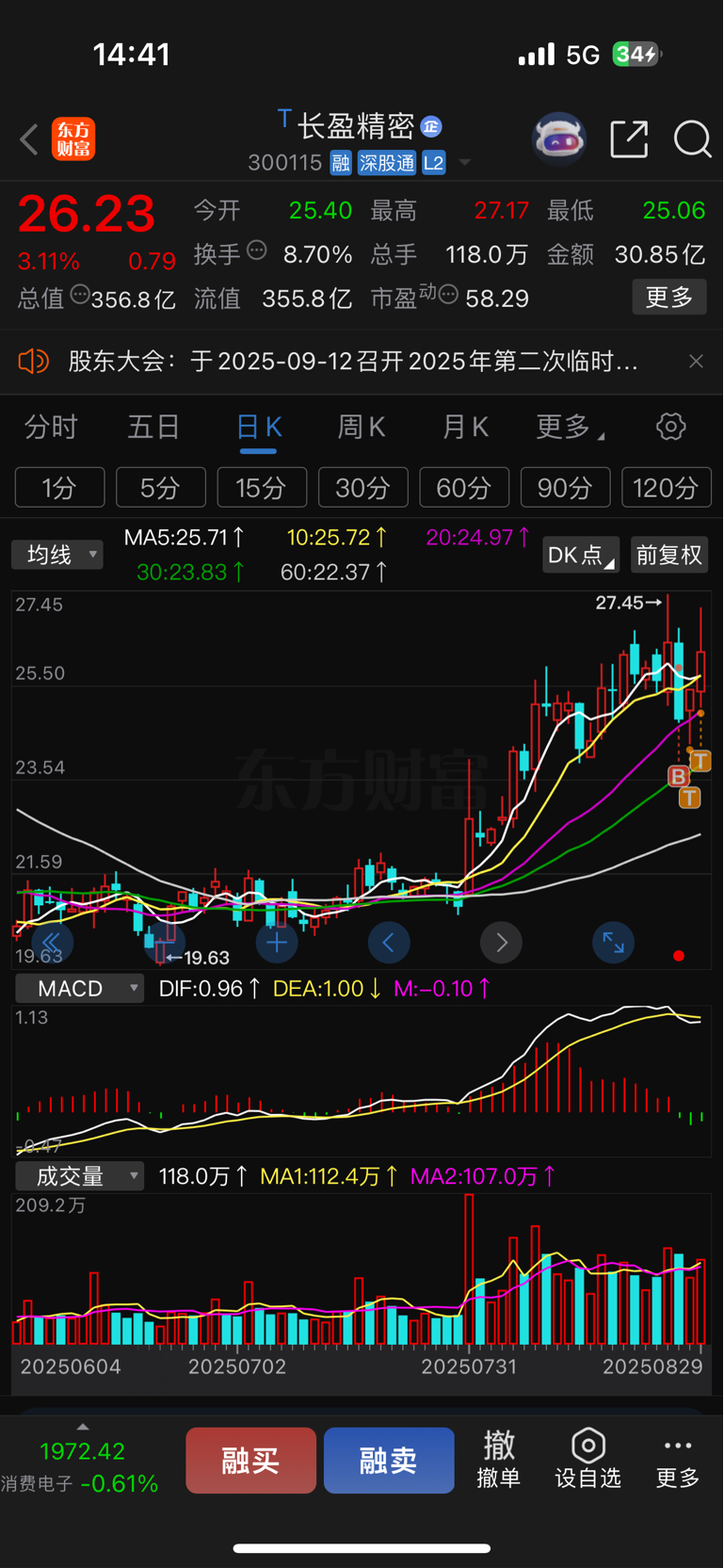Tap the info icon beside 总值
The height and width of the screenshot is (1568, 724).
point(80,295)
